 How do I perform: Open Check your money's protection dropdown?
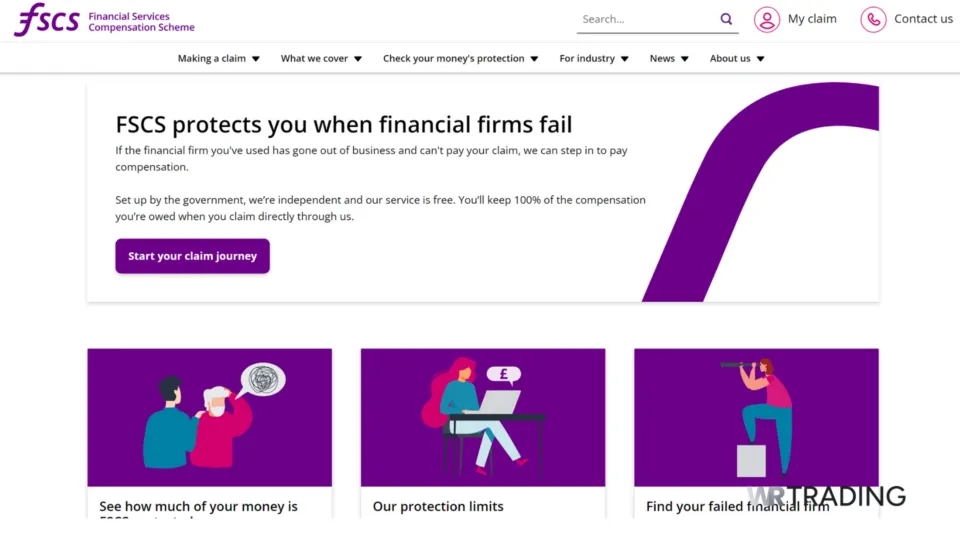pyautogui.click(x=460, y=58)
